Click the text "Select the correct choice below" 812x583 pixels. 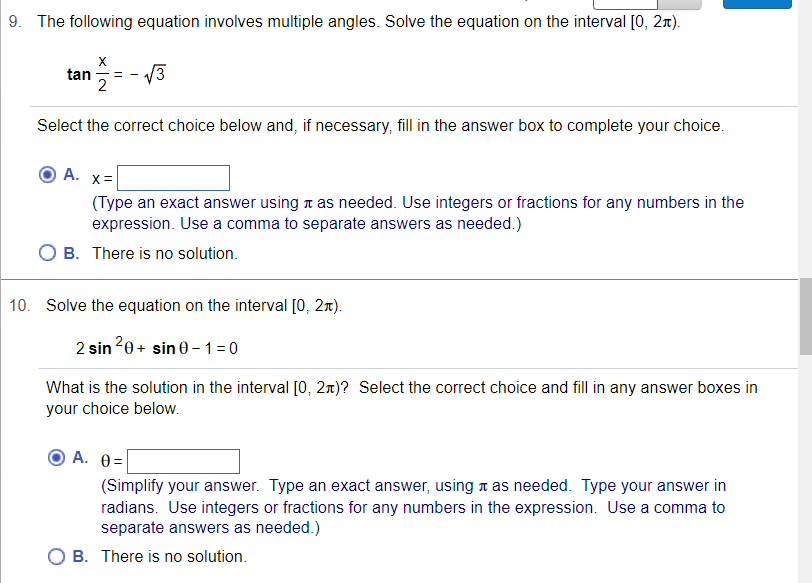click(130, 125)
